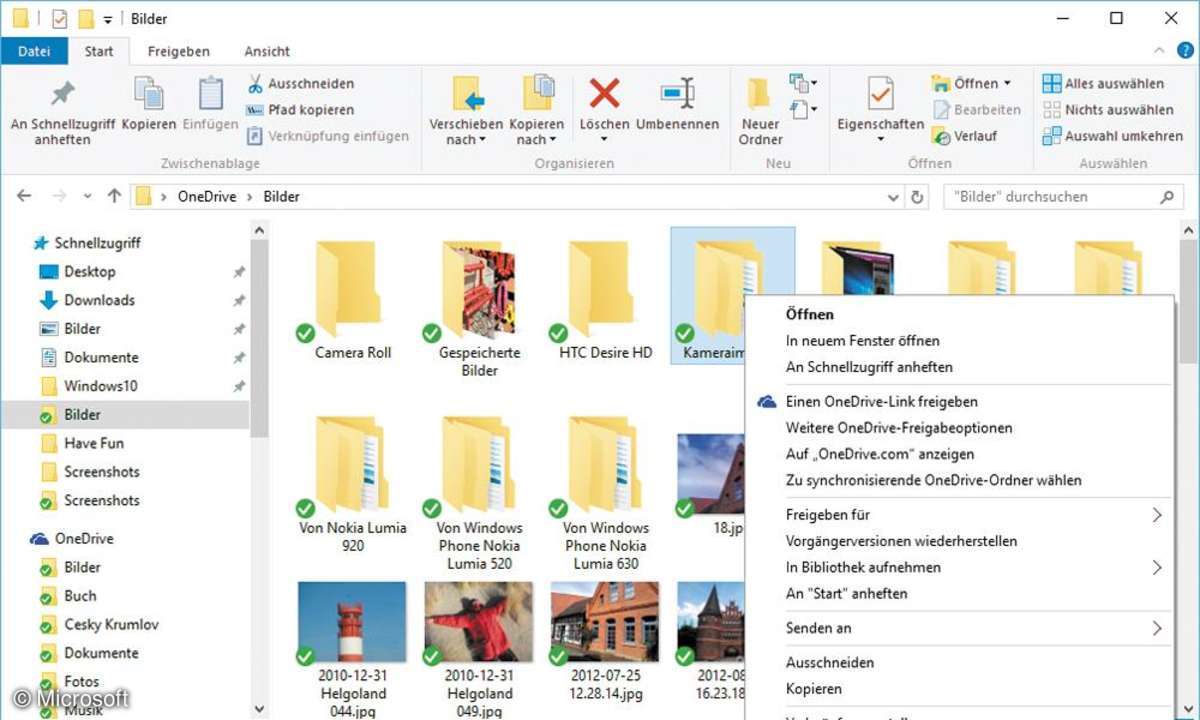Click Verknüpfung einfügen in the ribbon
This screenshot has width=1200, height=720.
(328, 136)
